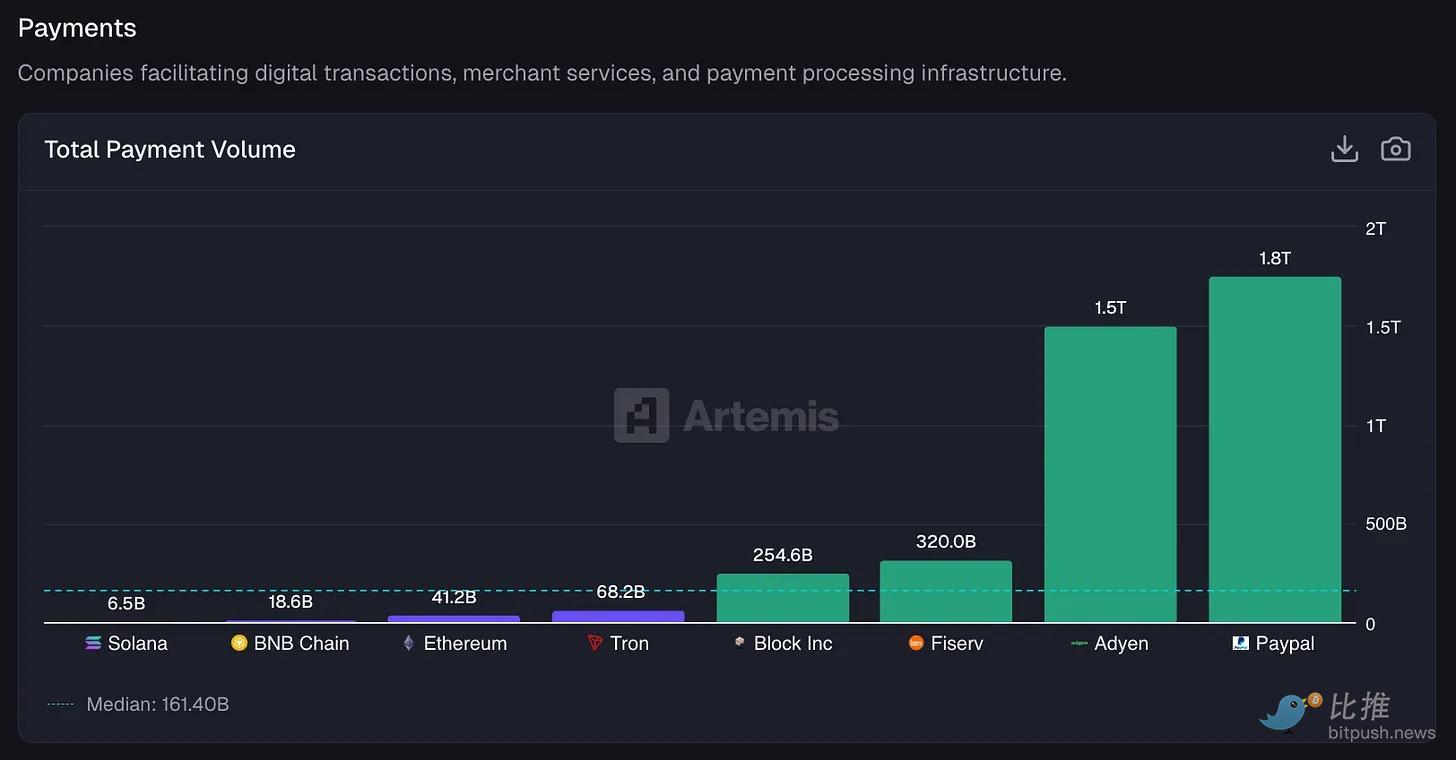Screen dimensions: 1456x760
Task: Click the bitpush.news link text
Action: coord(1379,731)
